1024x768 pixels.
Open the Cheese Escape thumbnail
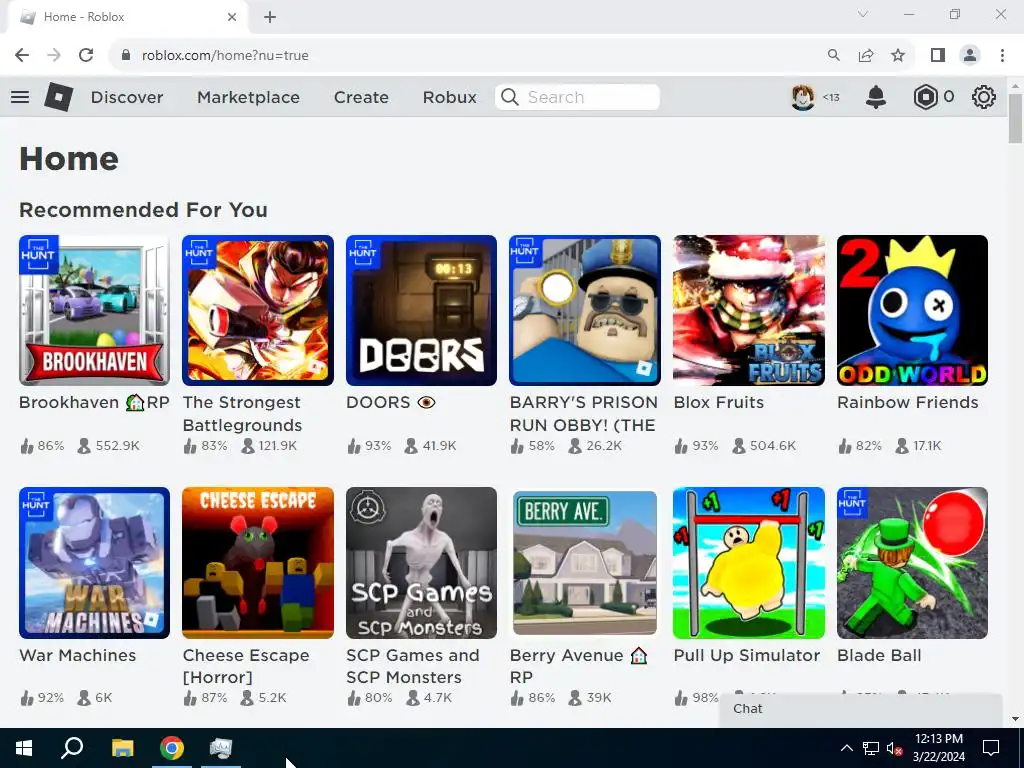point(258,563)
